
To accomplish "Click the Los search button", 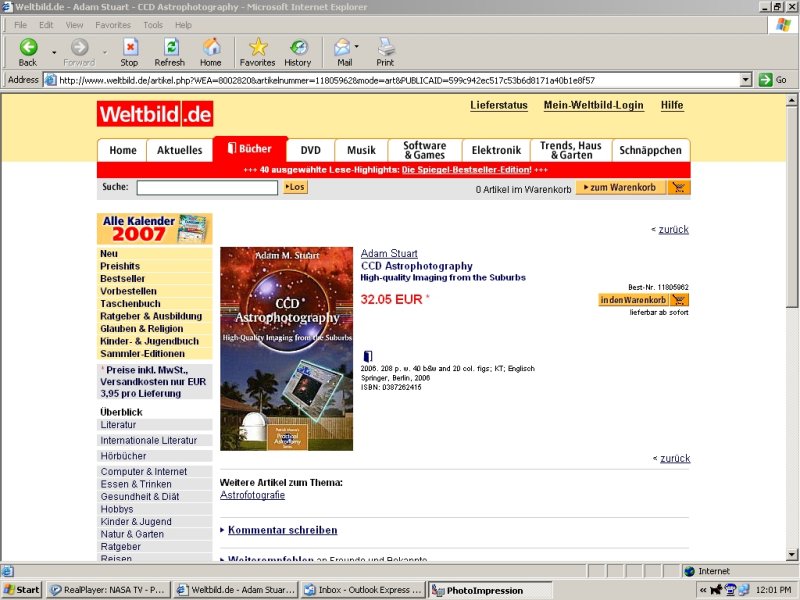I will (x=295, y=187).
